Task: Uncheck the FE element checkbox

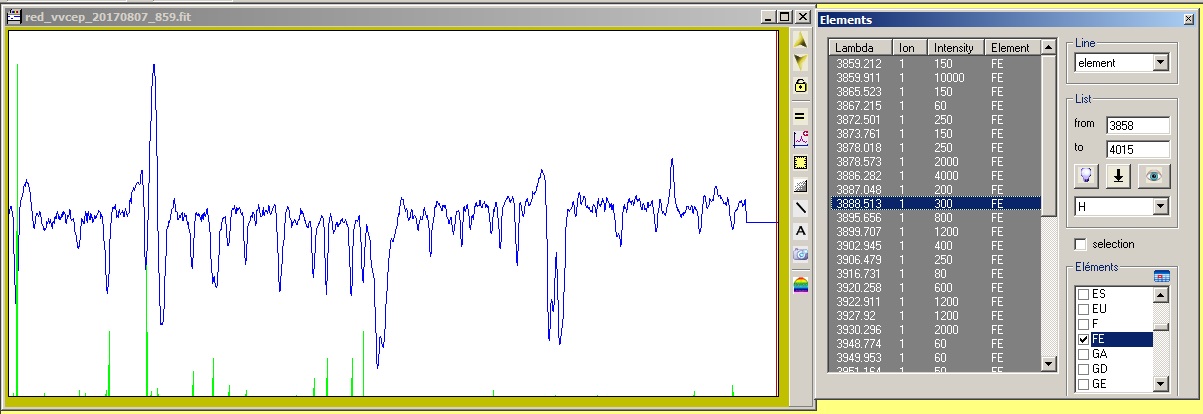Action: (1082, 340)
